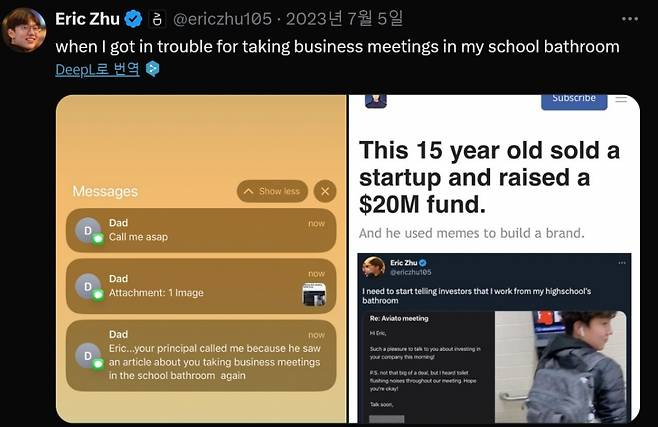Click the DeepL logo icon after the translate link
This screenshot has width=658, height=427.
click(152, 69)
